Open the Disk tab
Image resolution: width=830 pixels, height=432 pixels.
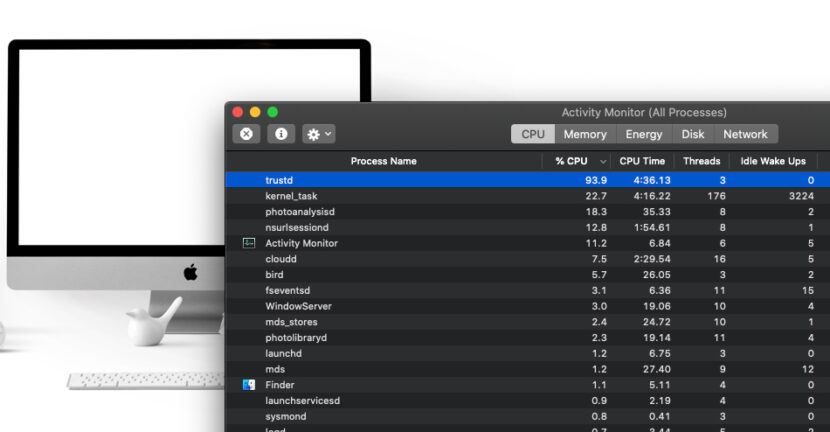coord(693,134)
